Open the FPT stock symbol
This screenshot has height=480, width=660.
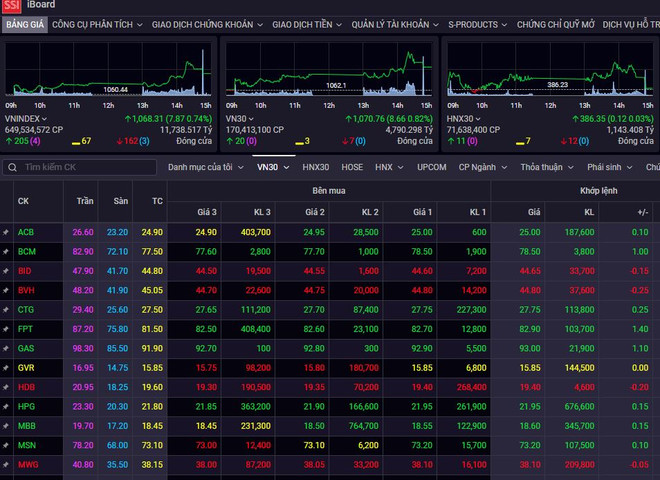click(x=25, y=329)
